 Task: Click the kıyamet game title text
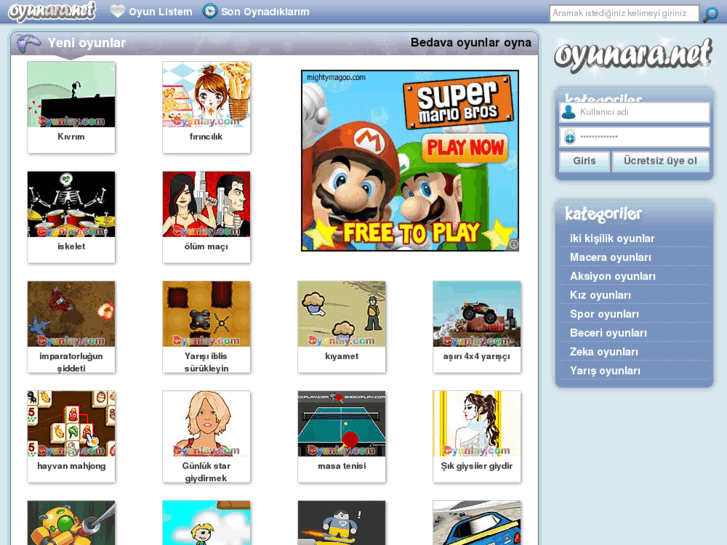[x=342, y=356]
